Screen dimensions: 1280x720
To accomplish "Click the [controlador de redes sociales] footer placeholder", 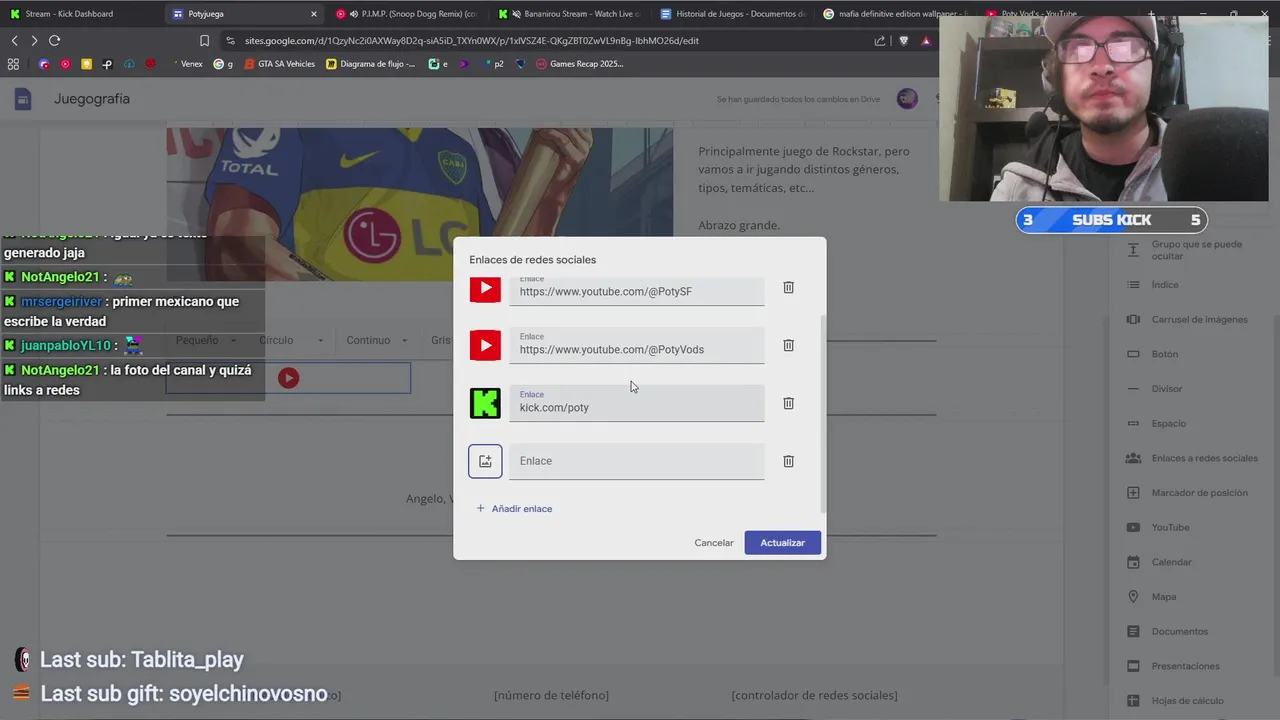I will (x=814, y=695).
